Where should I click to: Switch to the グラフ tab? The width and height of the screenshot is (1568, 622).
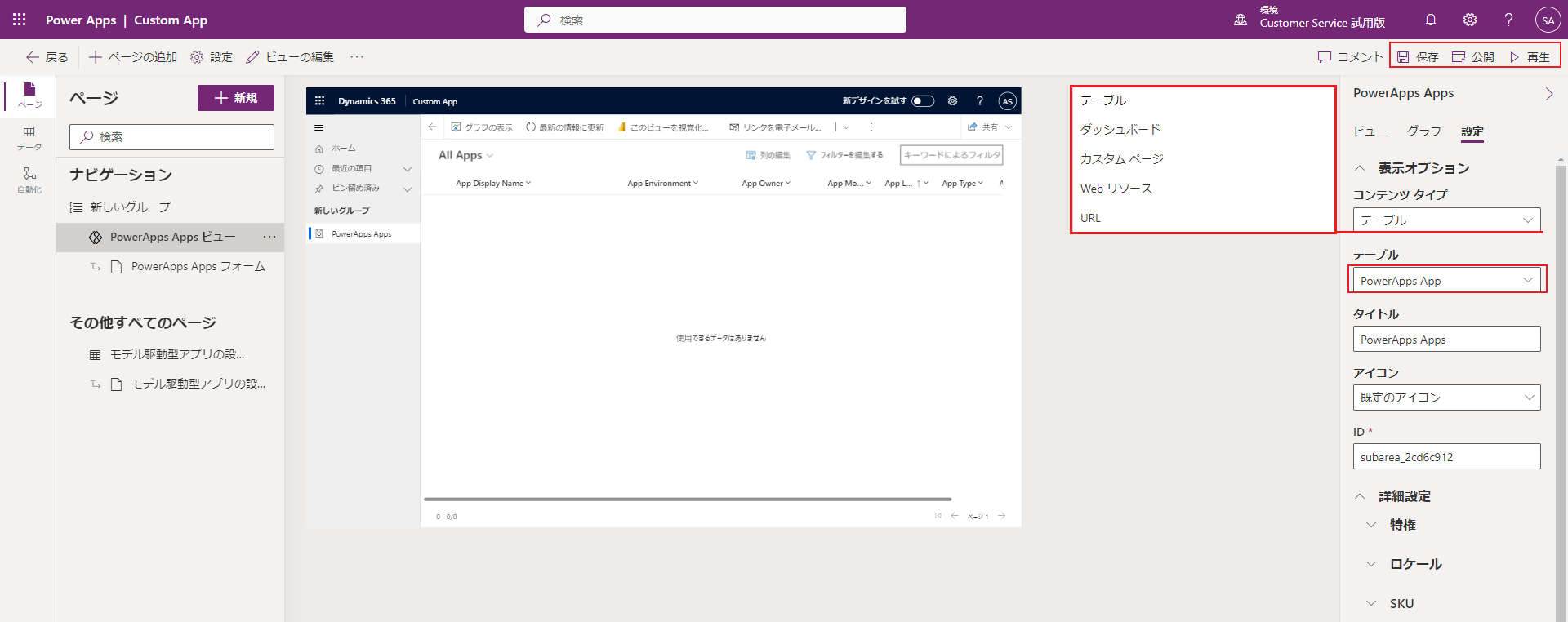coord(1423,131)
